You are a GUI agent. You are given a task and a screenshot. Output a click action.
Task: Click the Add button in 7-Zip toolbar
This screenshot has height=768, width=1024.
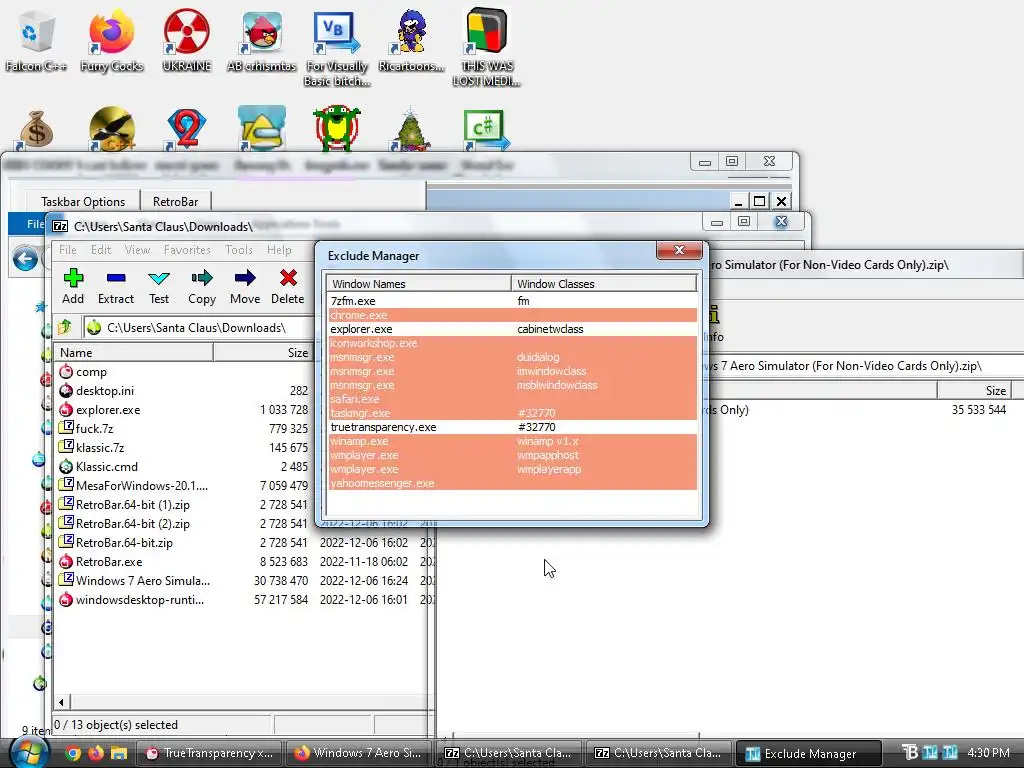[x=73, y=286]
